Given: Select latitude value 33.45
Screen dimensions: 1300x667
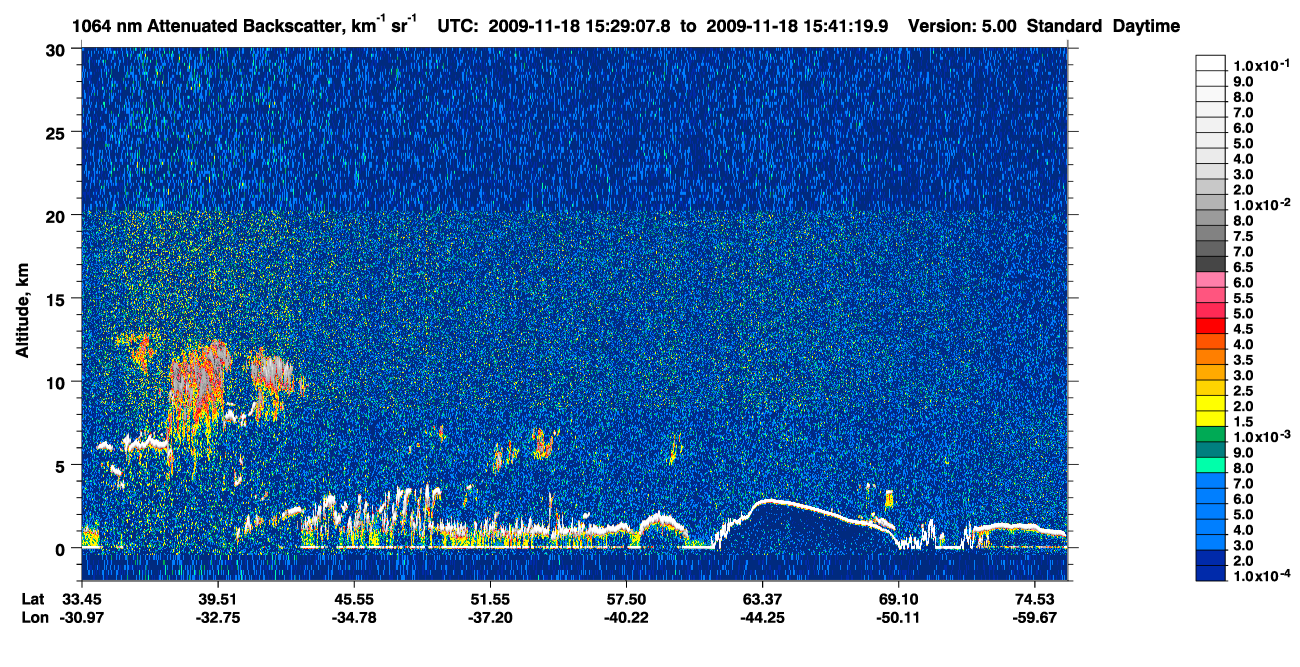Looking at the screenshot, I should [x=81, y=599].
